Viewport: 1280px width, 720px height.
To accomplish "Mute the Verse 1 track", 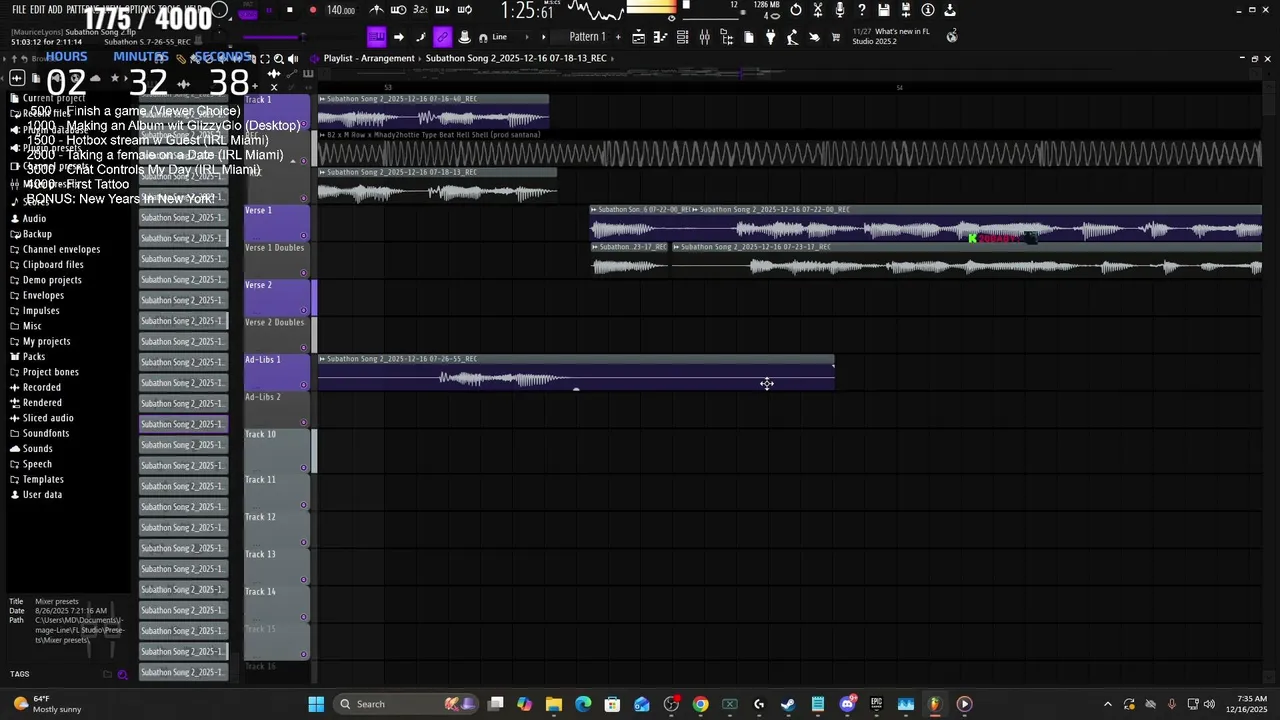I will tap(304, 235).
